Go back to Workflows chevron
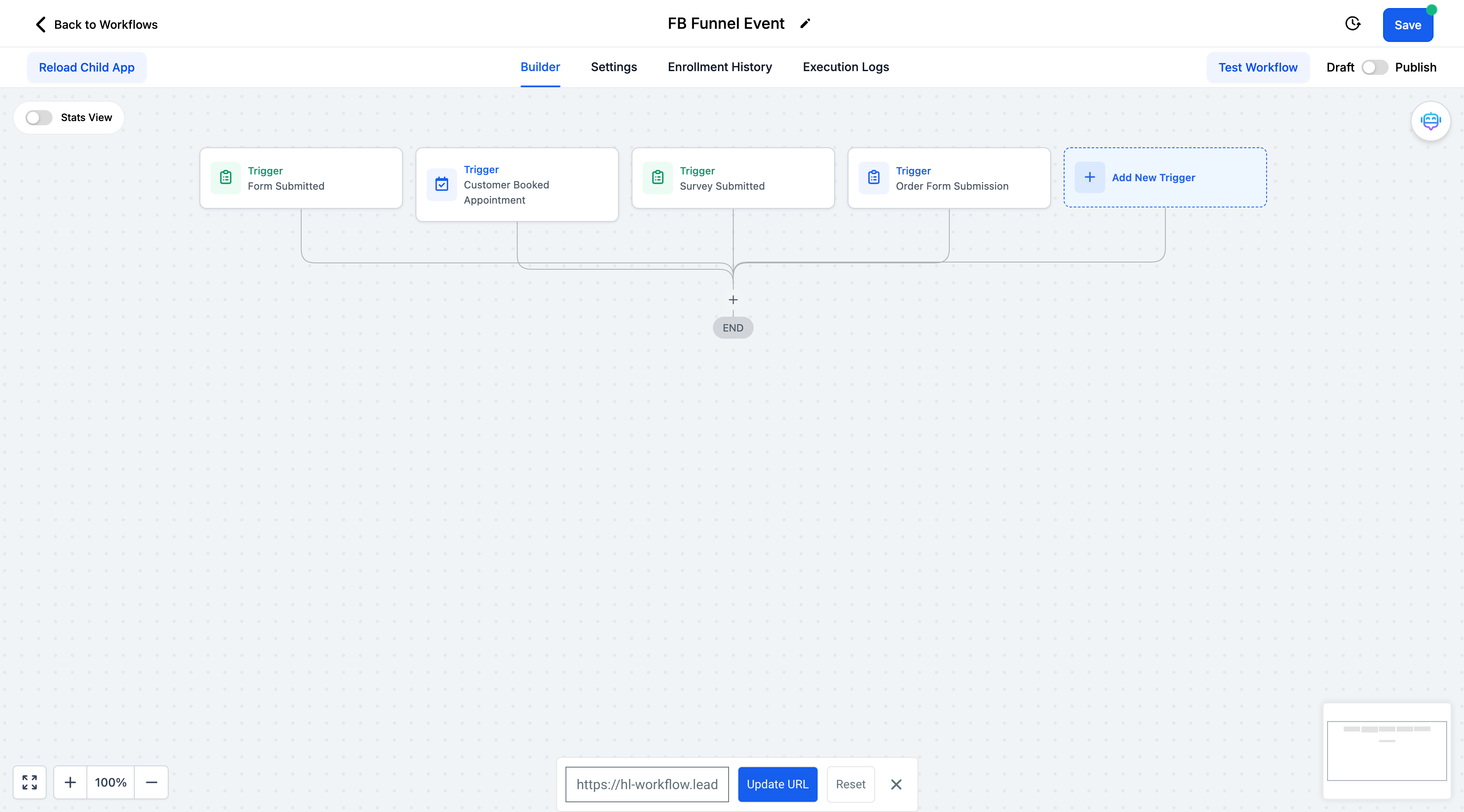1464x812 pixels. [40, 25]
